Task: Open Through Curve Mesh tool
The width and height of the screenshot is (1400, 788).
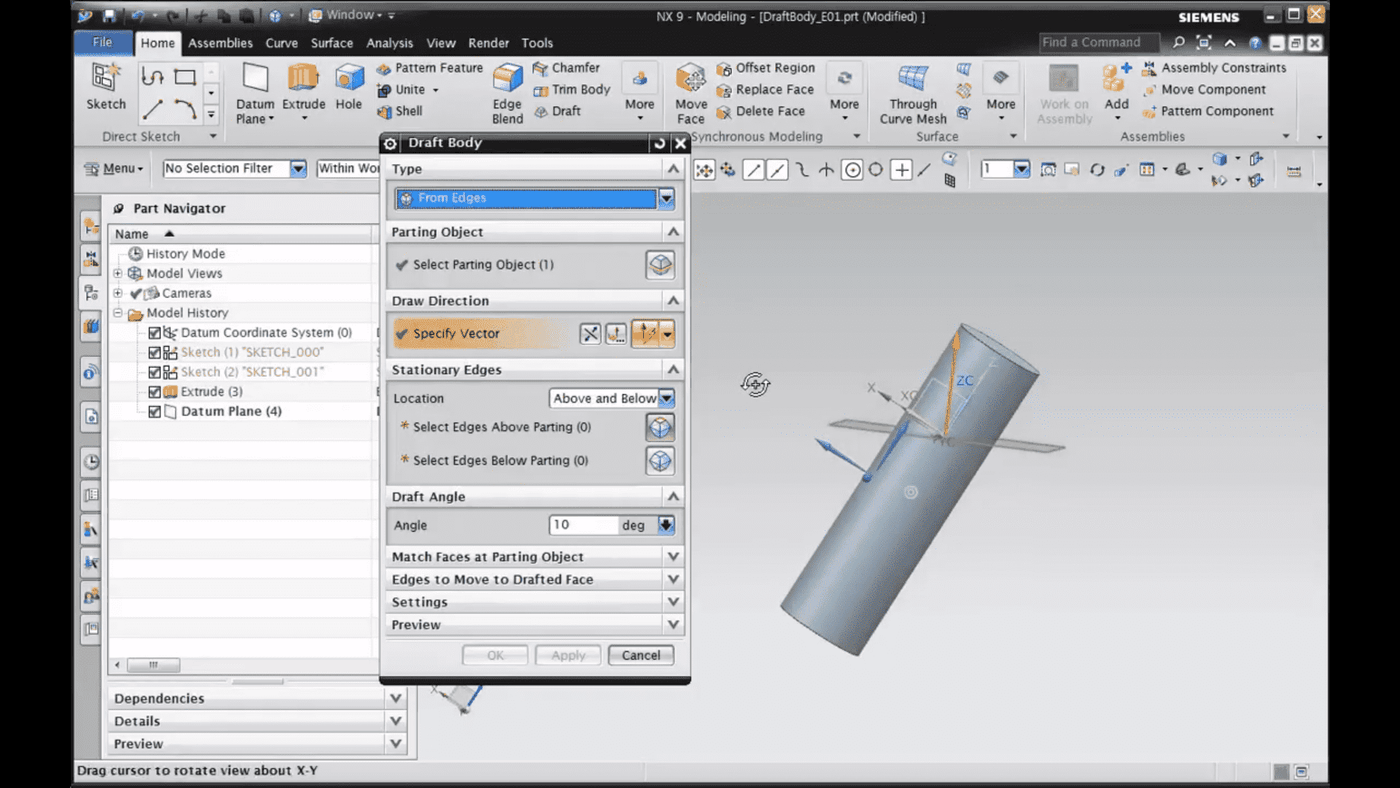Action: tap(913, 95)
